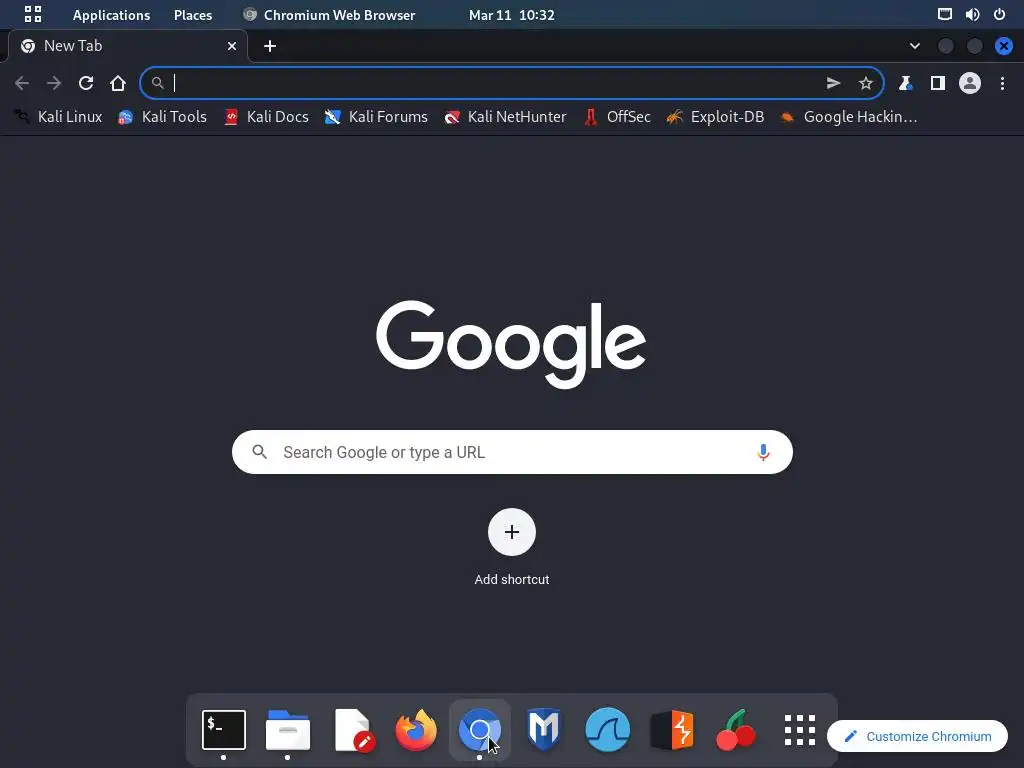Start voice search with microphone icon
The width and height of the screenshot is (1024, 768).
tap(763, 452)
